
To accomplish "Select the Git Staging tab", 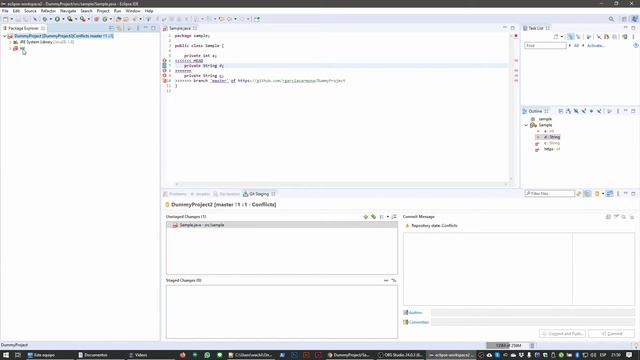I will [x=259, y=194].
